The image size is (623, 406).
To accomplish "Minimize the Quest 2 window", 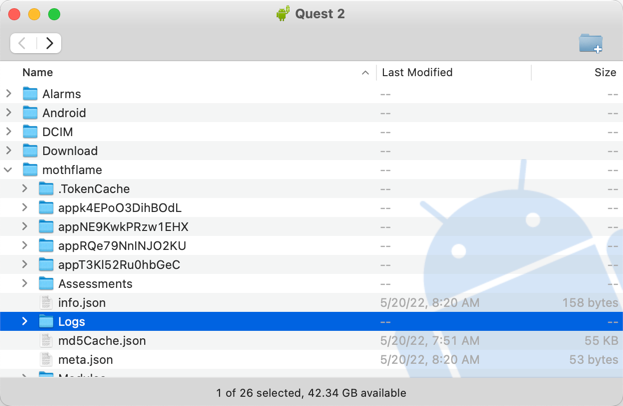I will [34, 14].
